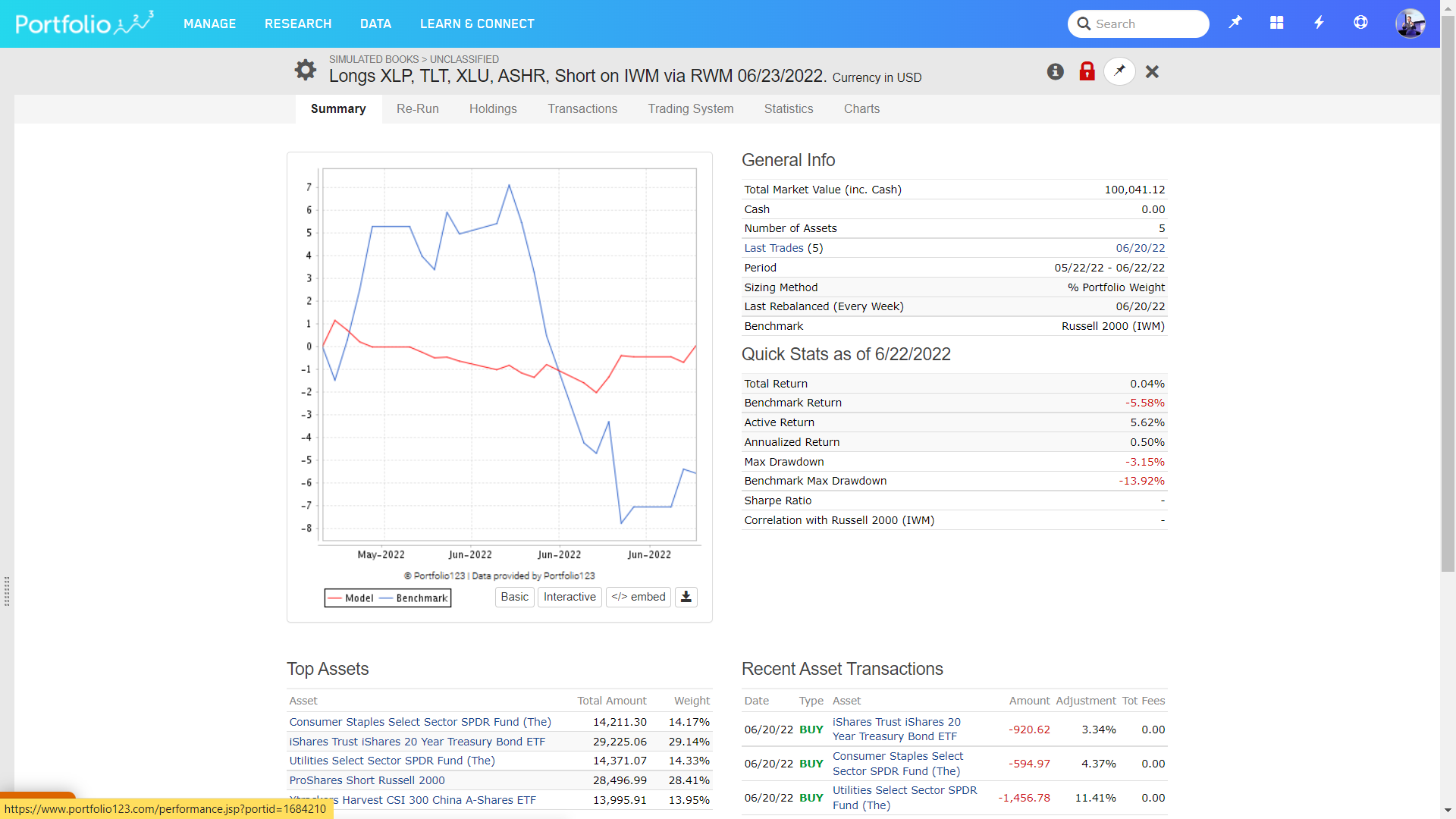The height and width of the screenshot is (819, 1456).
Task: Click the red lock icon
Action: point(1087,71)
